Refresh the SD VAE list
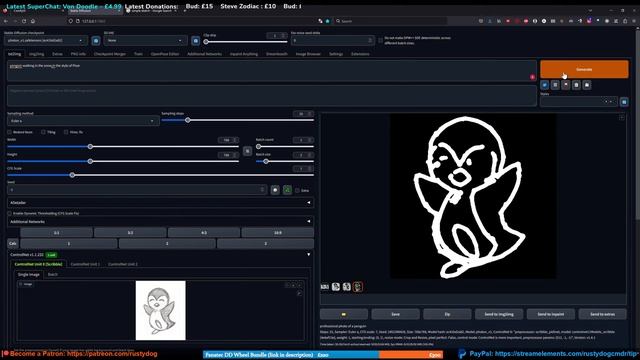 click(x=196, y=40)
